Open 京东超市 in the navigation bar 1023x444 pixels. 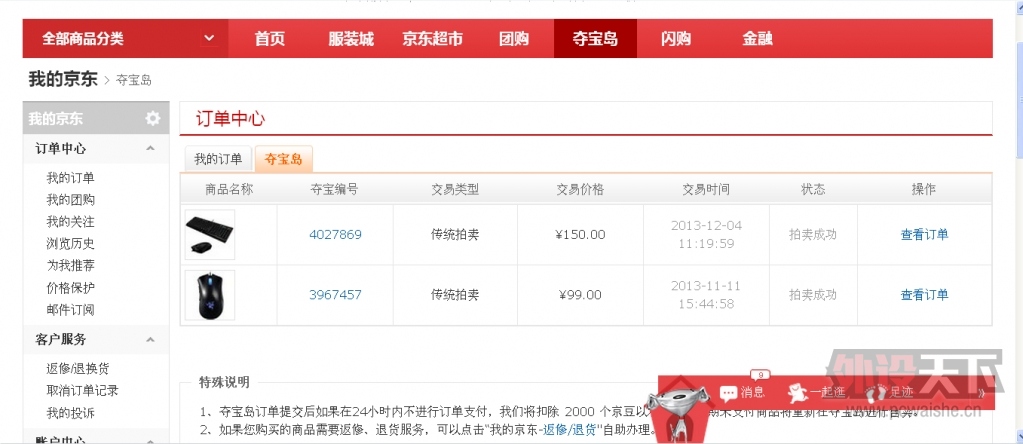pos(433,39)
